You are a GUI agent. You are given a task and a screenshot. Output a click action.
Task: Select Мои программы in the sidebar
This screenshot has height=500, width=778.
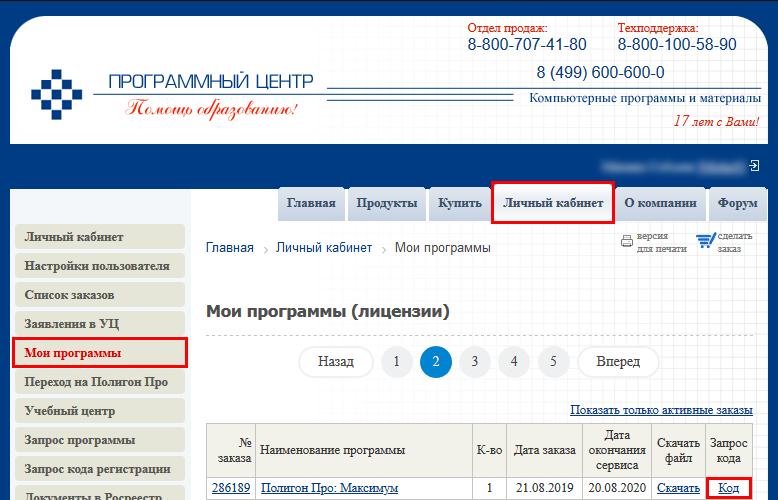[100, 353]
